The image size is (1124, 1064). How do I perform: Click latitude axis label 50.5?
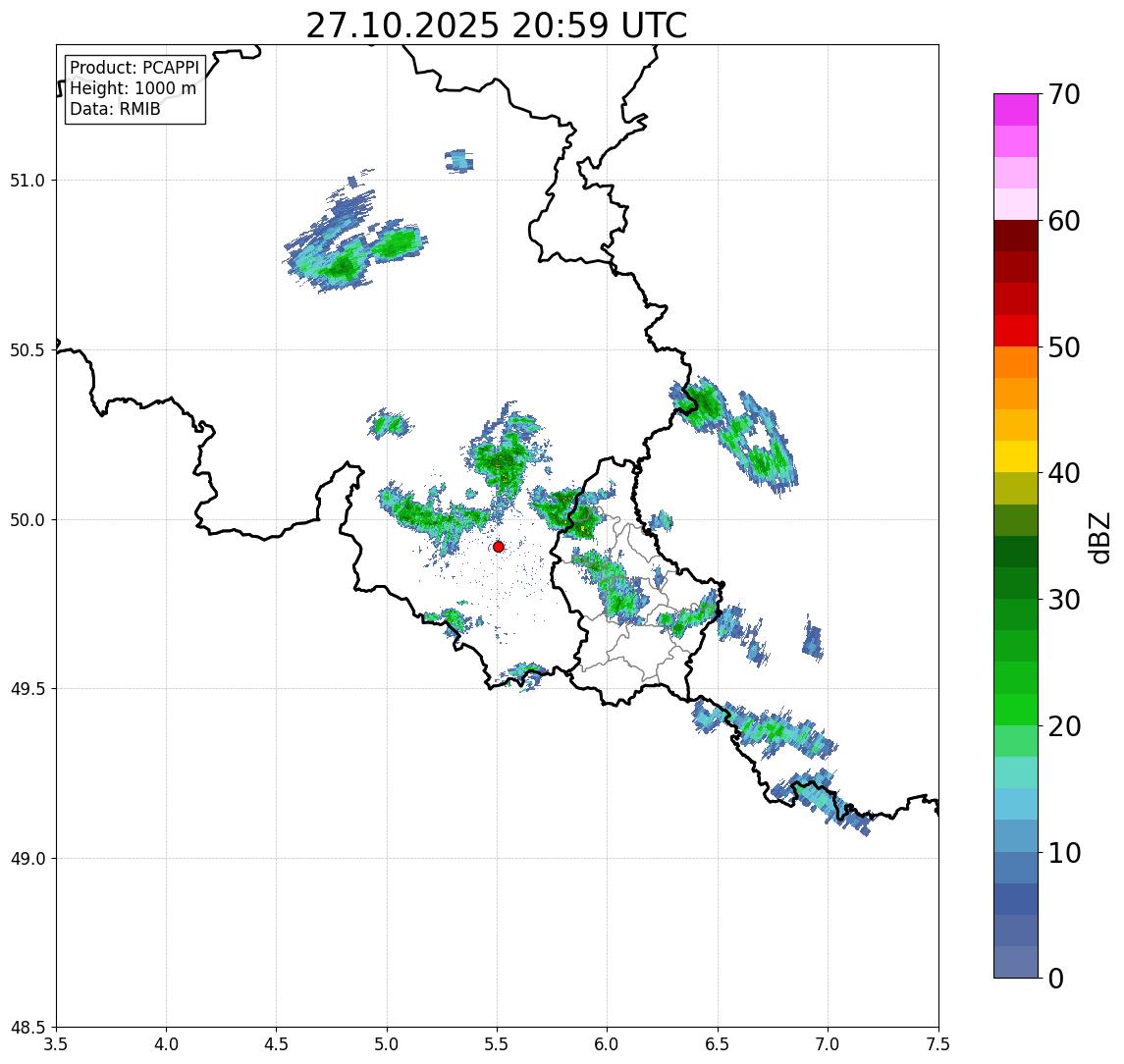tap(27, 350)
